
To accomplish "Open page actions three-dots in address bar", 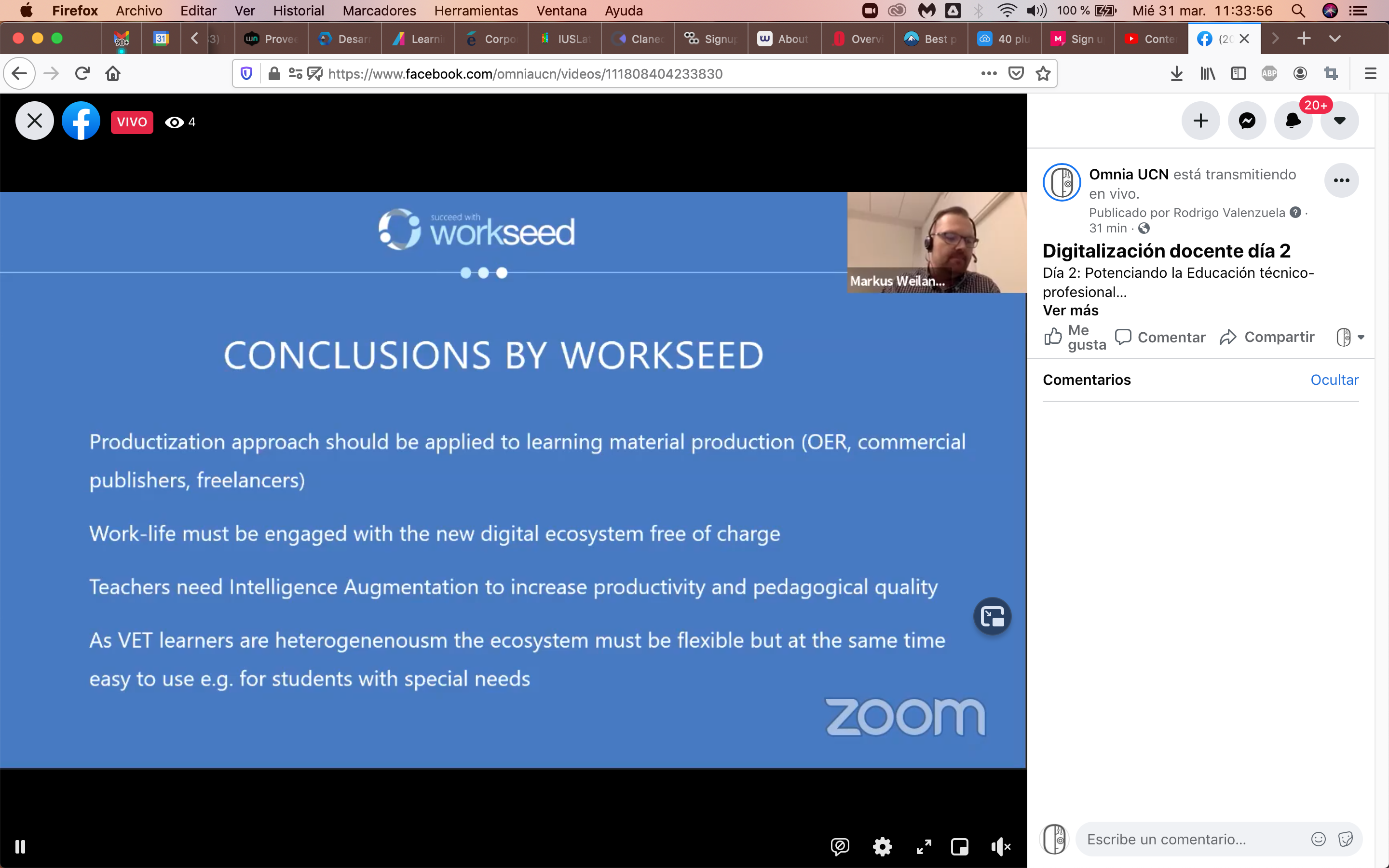I will (x=989, y=73).
